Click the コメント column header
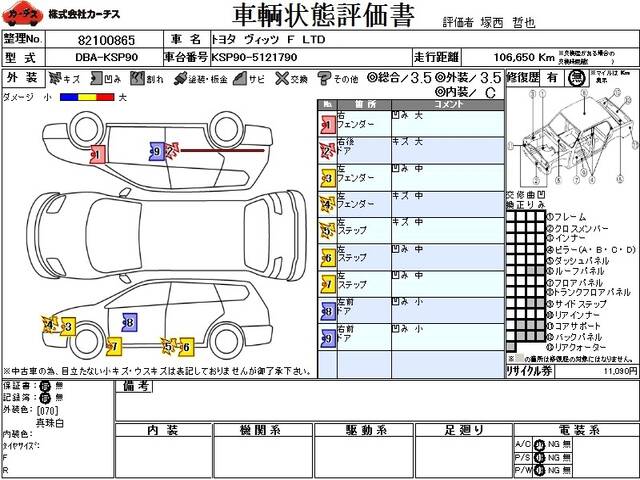 click(448, 104)
